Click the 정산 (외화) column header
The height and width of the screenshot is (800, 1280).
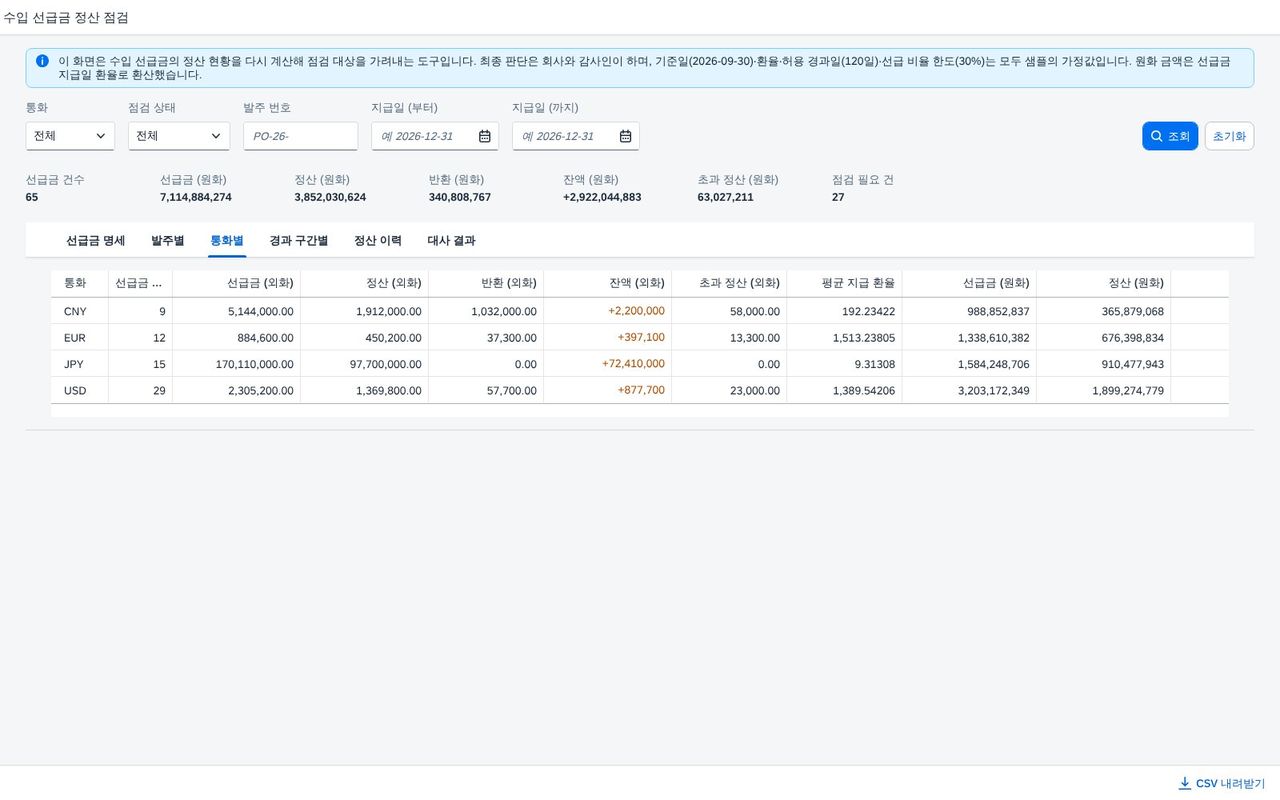[364, 283]
